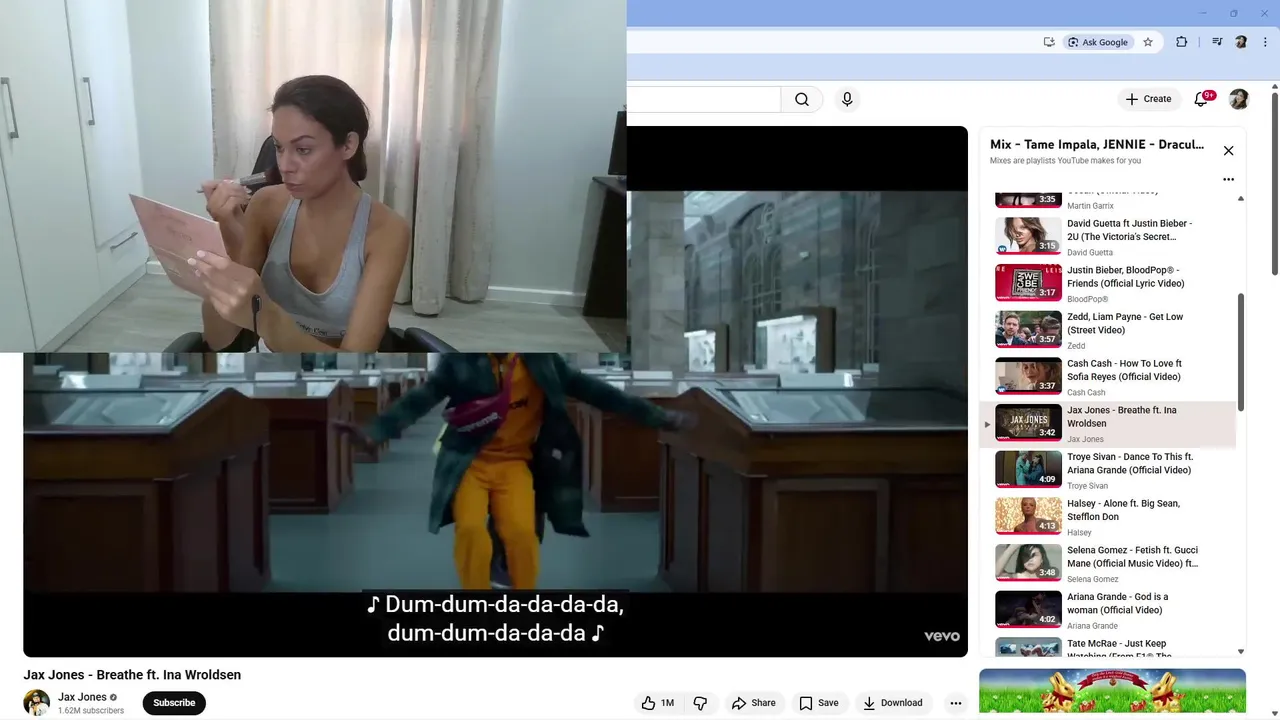Open the Jax Jones channel name link
The width and height of the screenshot is (1280, 720).
click(82, 697)
